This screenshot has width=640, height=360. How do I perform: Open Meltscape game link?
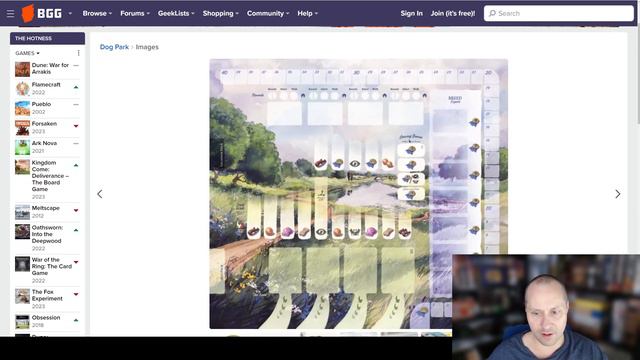[x=46, y=208]
